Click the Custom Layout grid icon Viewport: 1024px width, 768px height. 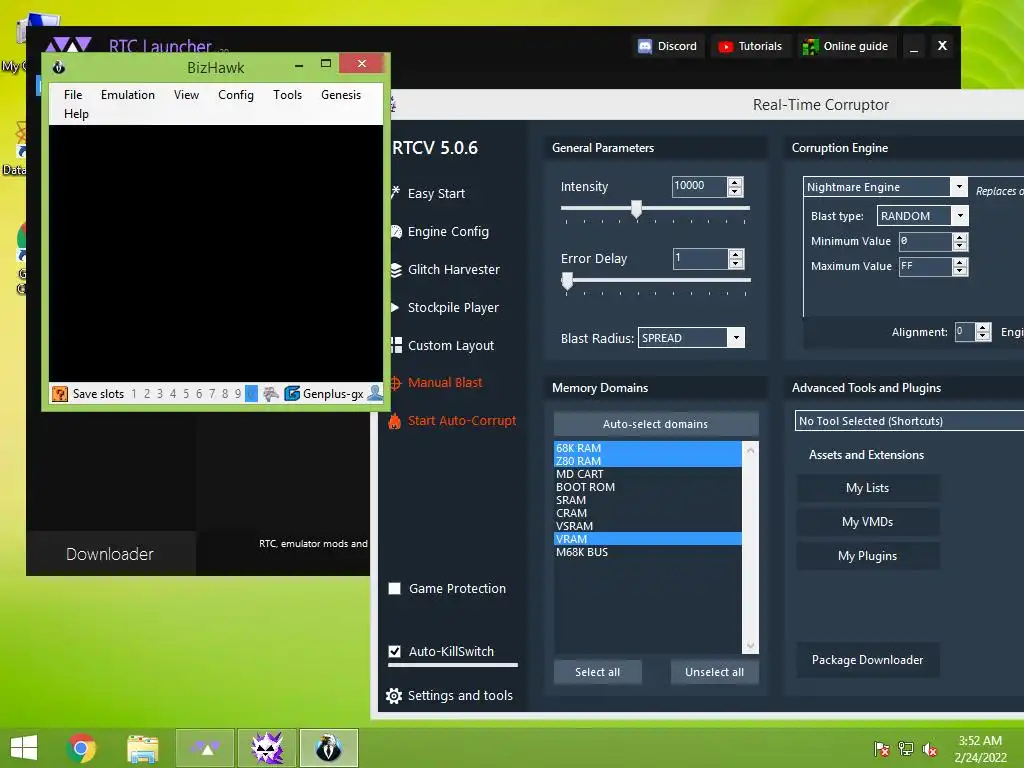(x=396, y=345)
